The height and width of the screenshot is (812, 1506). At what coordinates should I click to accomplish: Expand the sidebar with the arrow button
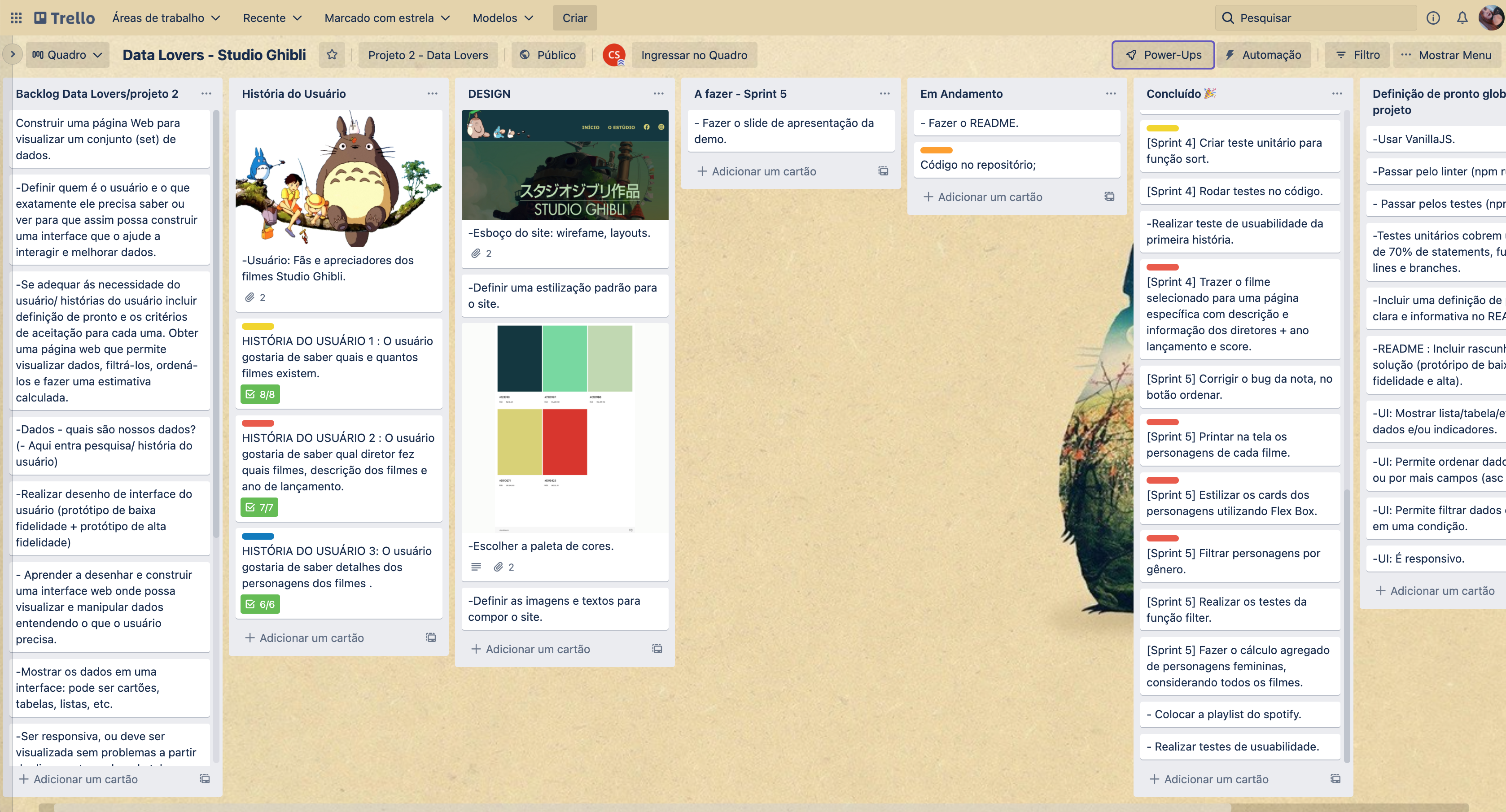12,54
